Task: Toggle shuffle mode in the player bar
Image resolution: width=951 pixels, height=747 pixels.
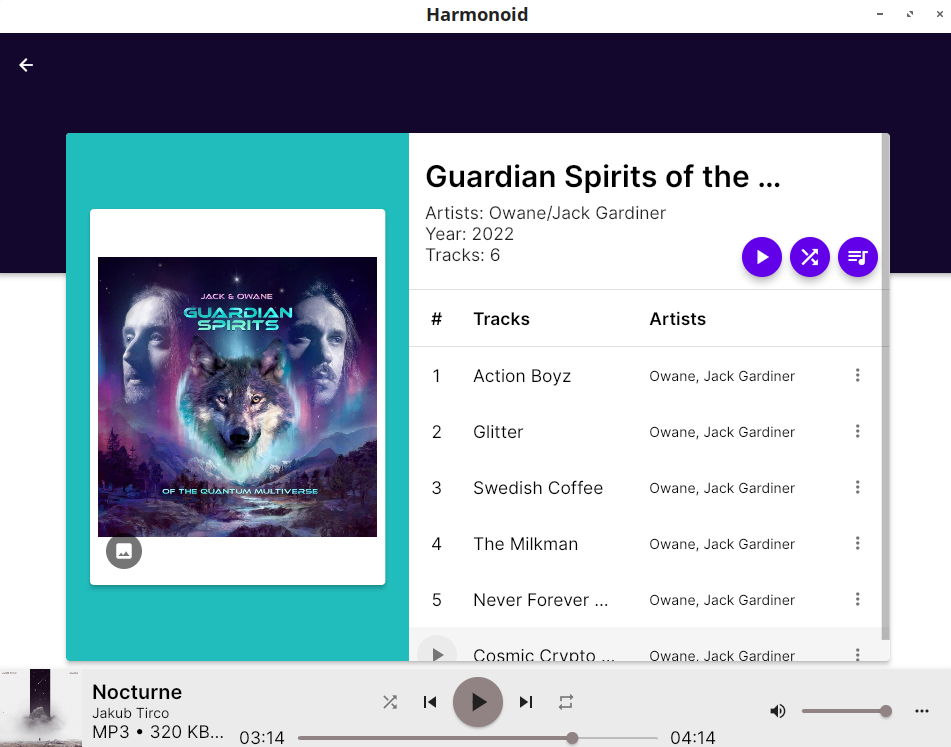Action: point(390,702)
